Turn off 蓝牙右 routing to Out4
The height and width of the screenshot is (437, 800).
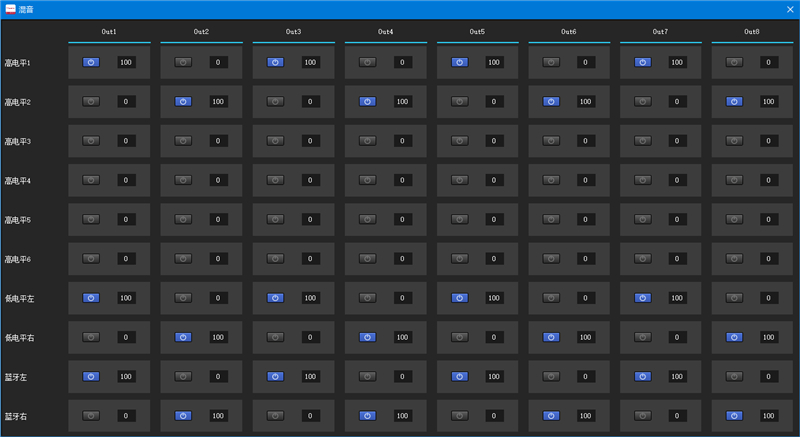pyautogui.click(x=367, y=416)
